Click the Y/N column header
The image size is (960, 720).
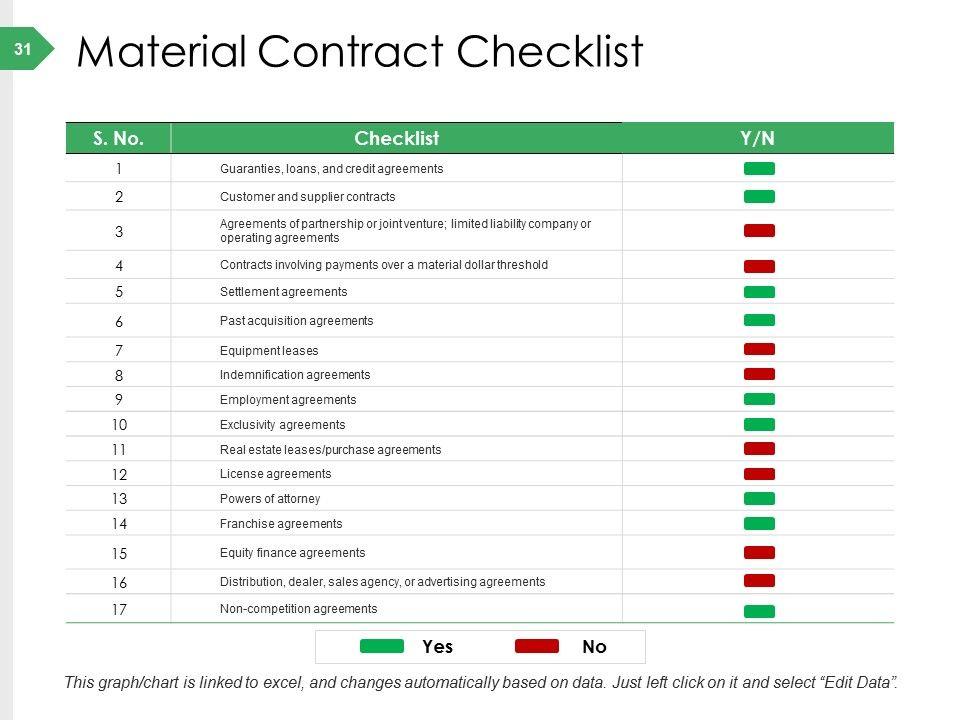tap(757, 138)
